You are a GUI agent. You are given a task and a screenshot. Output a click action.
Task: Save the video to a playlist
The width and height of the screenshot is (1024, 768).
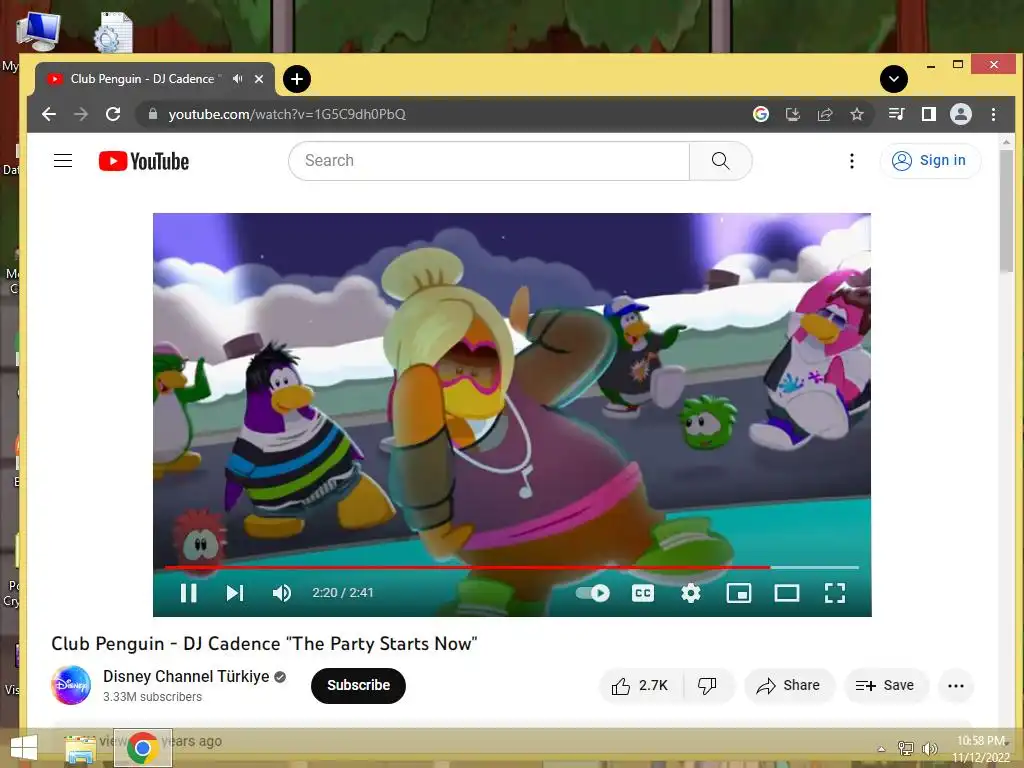click(x=885, y=686)
